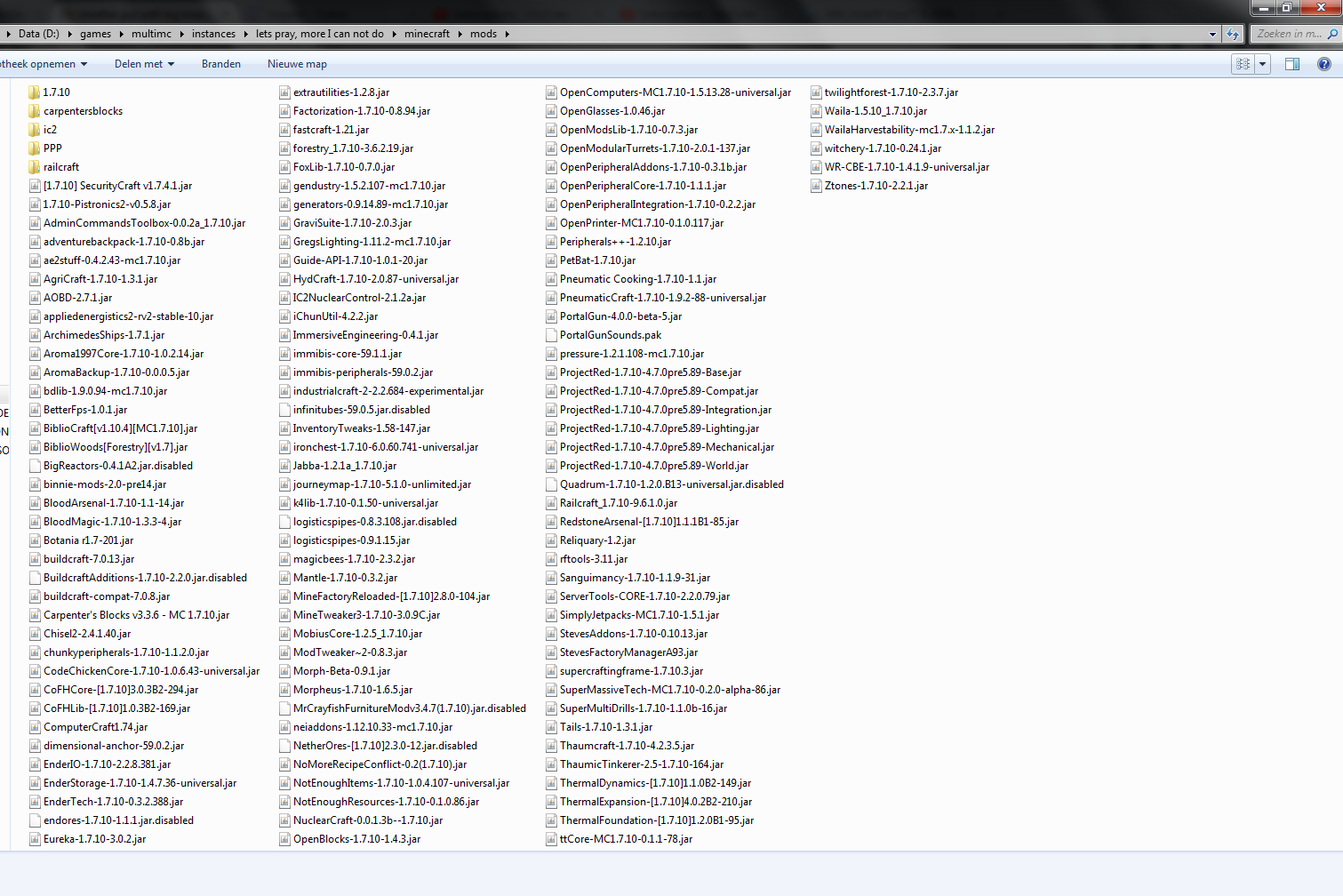The width and height of the screenshot is (1343, 896).
Task: Select the Ztones-1.7.10-2.2.1.jar file icon
Action: click(x=816, y=186)
